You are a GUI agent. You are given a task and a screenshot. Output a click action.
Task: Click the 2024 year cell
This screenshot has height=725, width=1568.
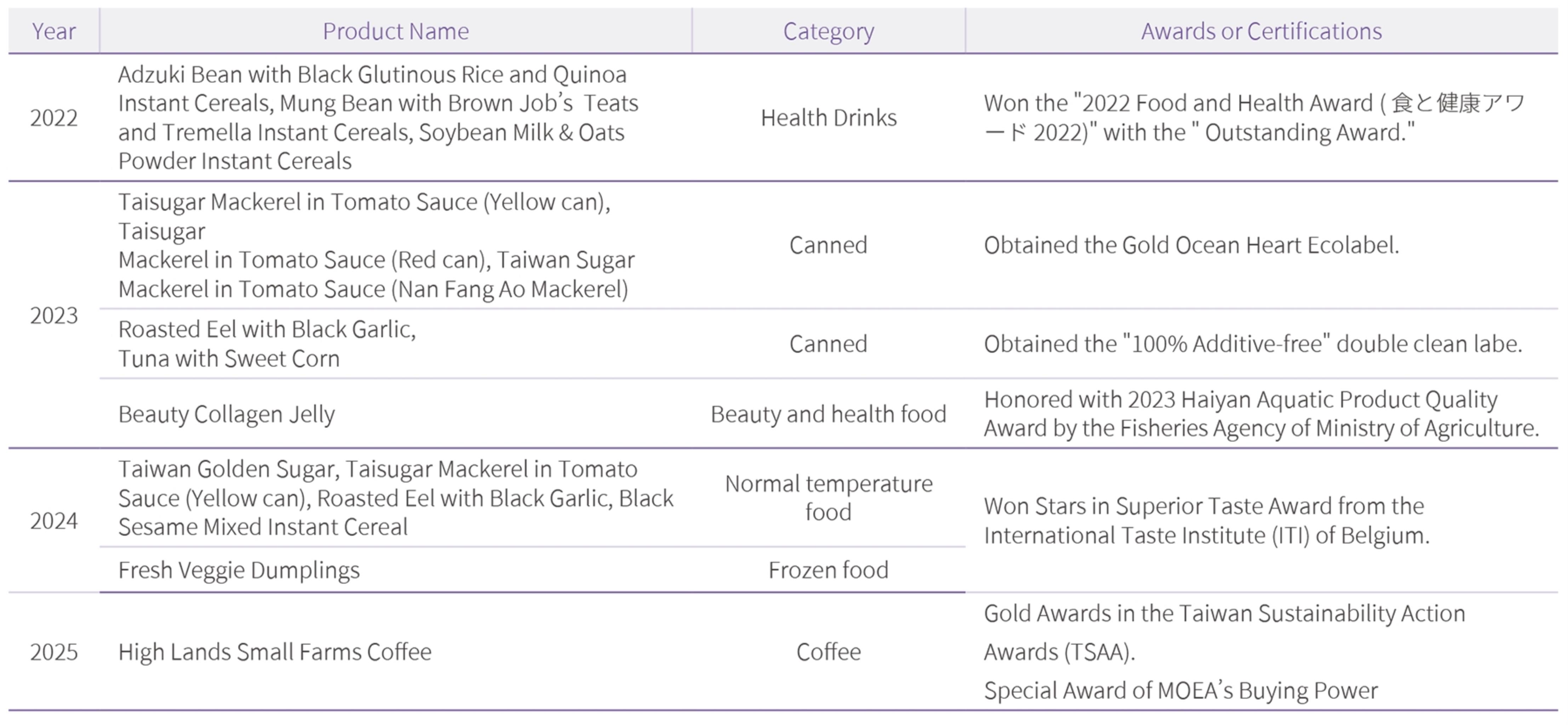click(53, 521)
